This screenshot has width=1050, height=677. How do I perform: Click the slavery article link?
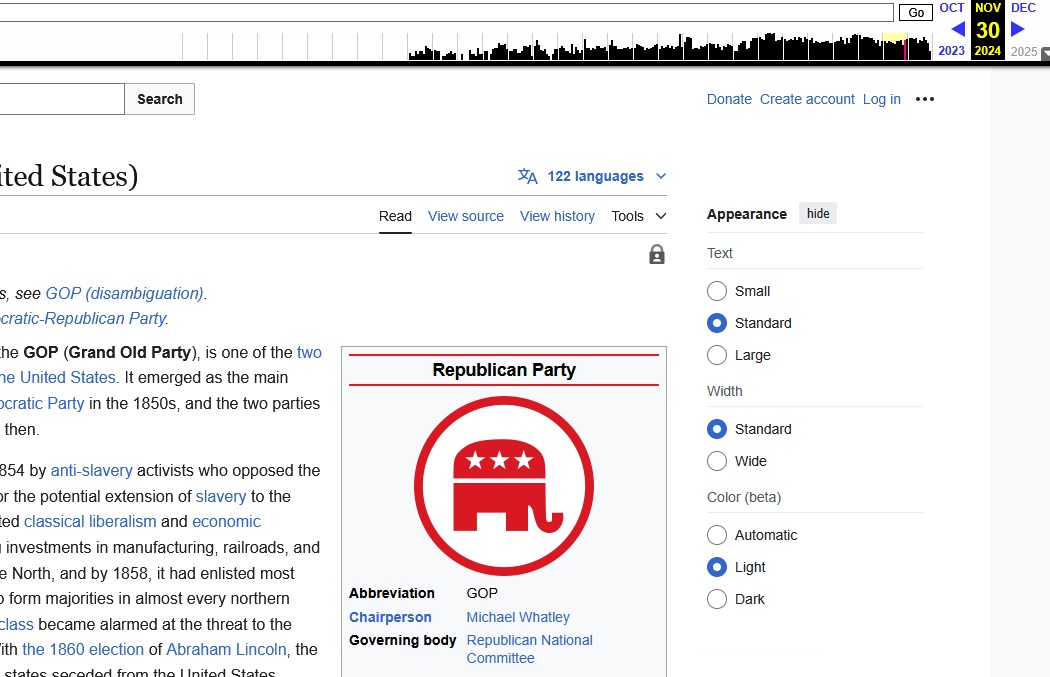pyautogui.click(x=221, y=496)
